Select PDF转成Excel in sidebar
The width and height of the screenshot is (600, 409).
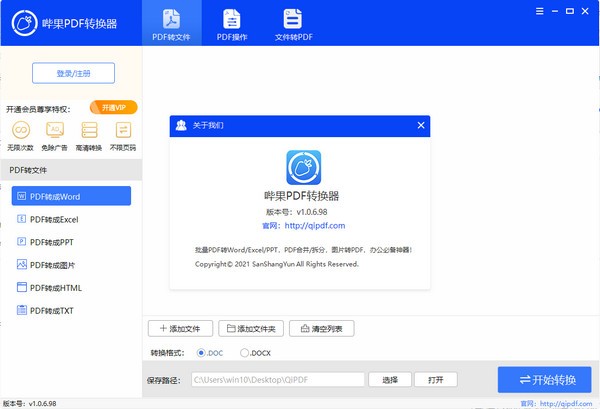tap(71, 219)
